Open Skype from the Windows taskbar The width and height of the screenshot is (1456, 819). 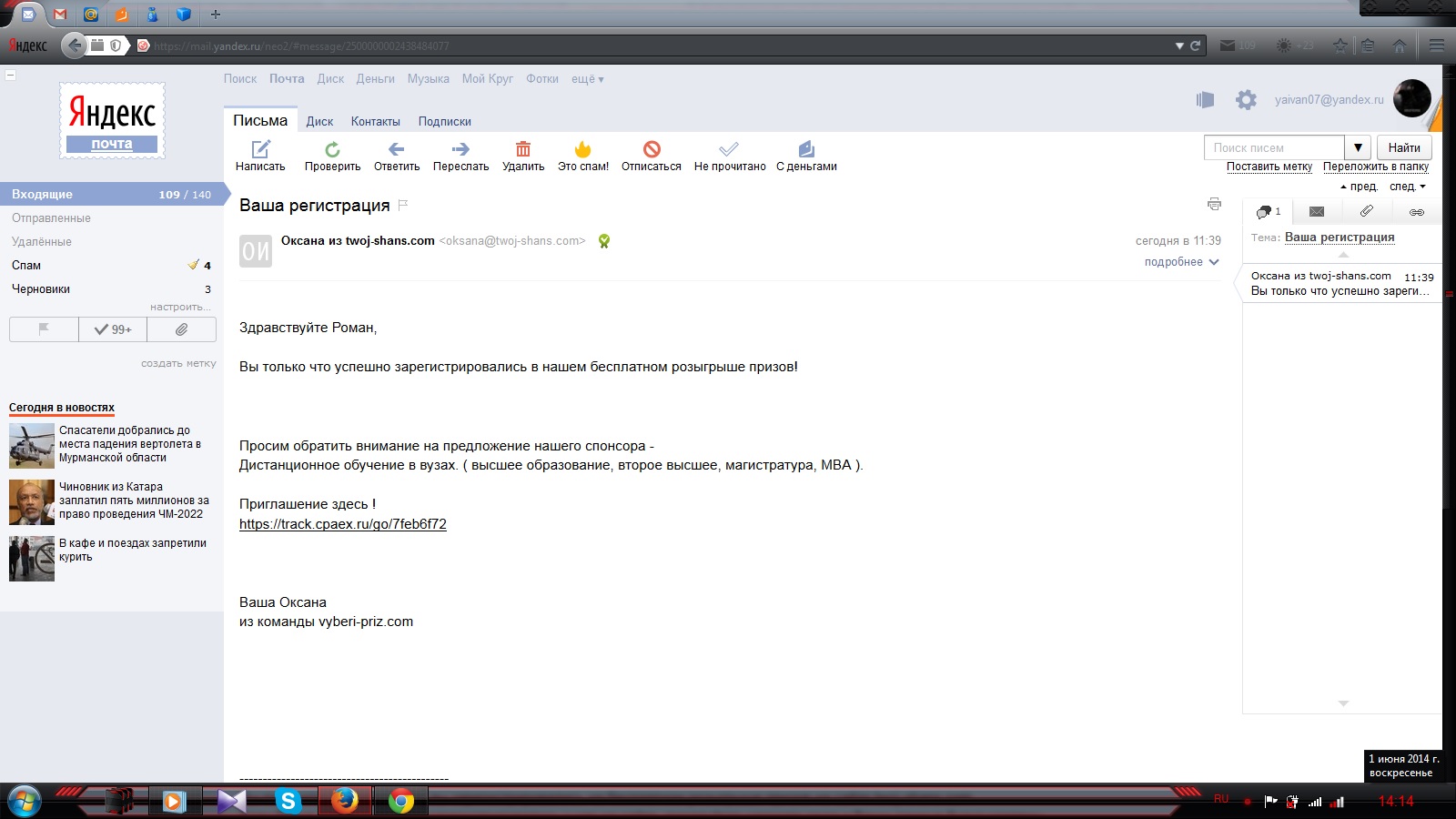[288, 801]
